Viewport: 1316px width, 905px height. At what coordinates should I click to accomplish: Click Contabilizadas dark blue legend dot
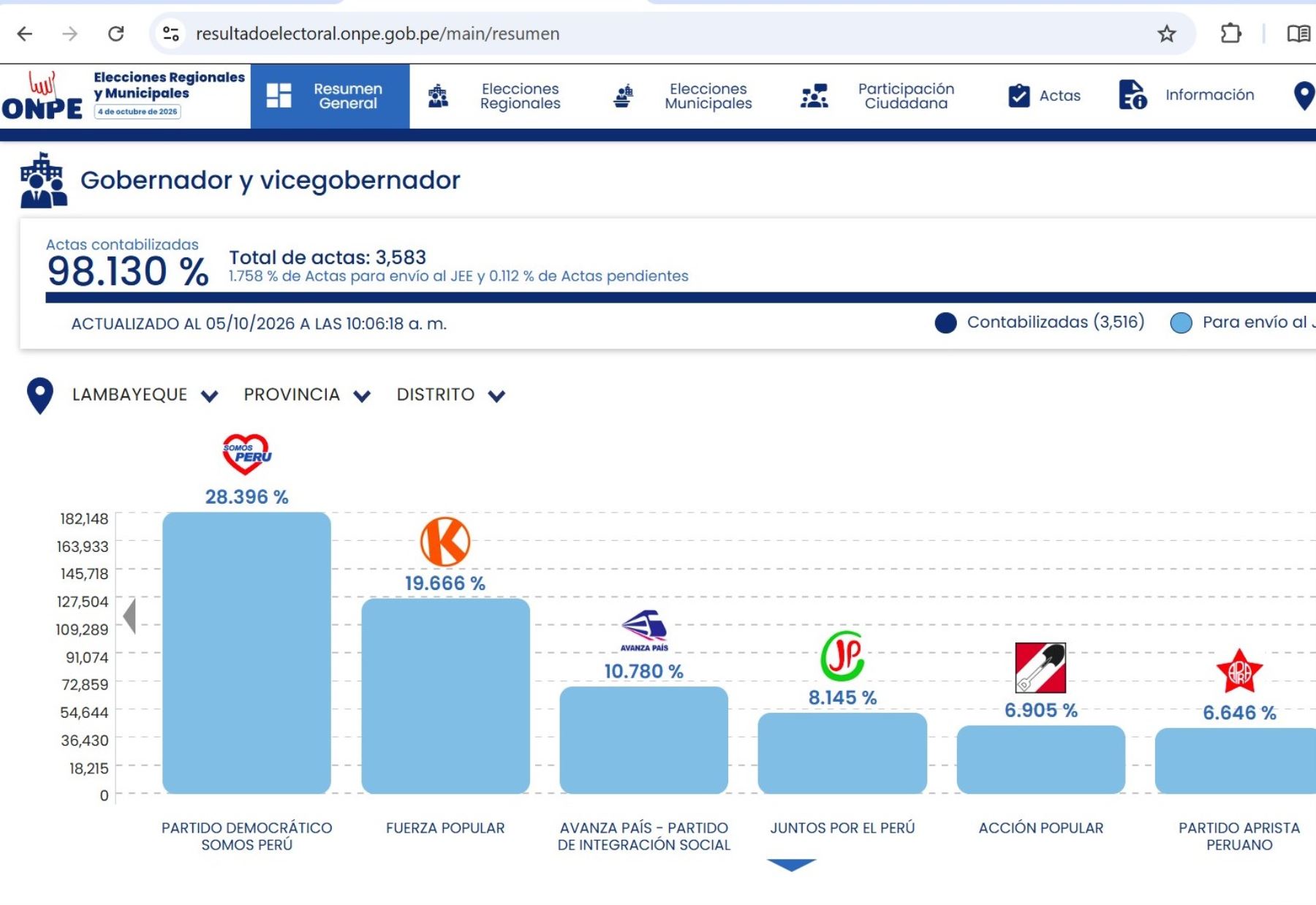(x=945, y=323)
